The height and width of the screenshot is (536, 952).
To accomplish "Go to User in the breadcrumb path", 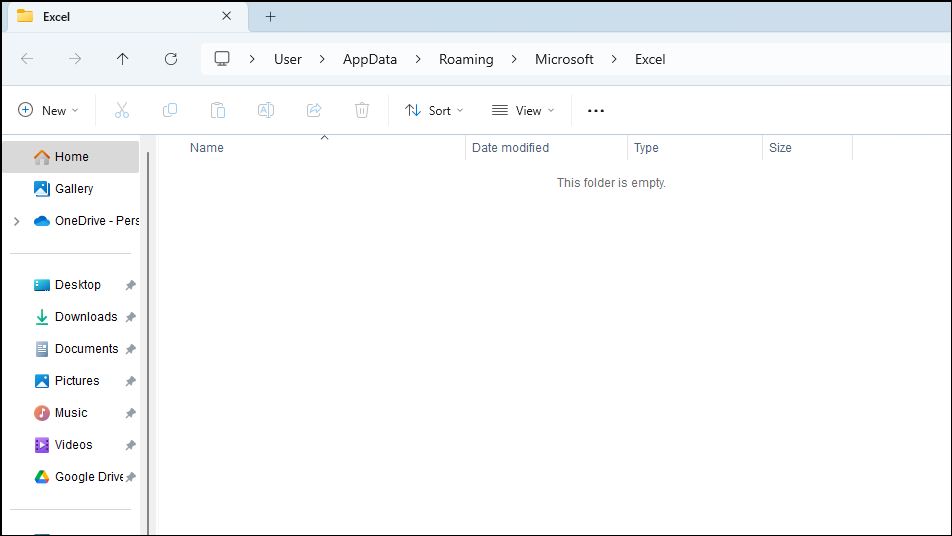I will click(x=288, y=59).
